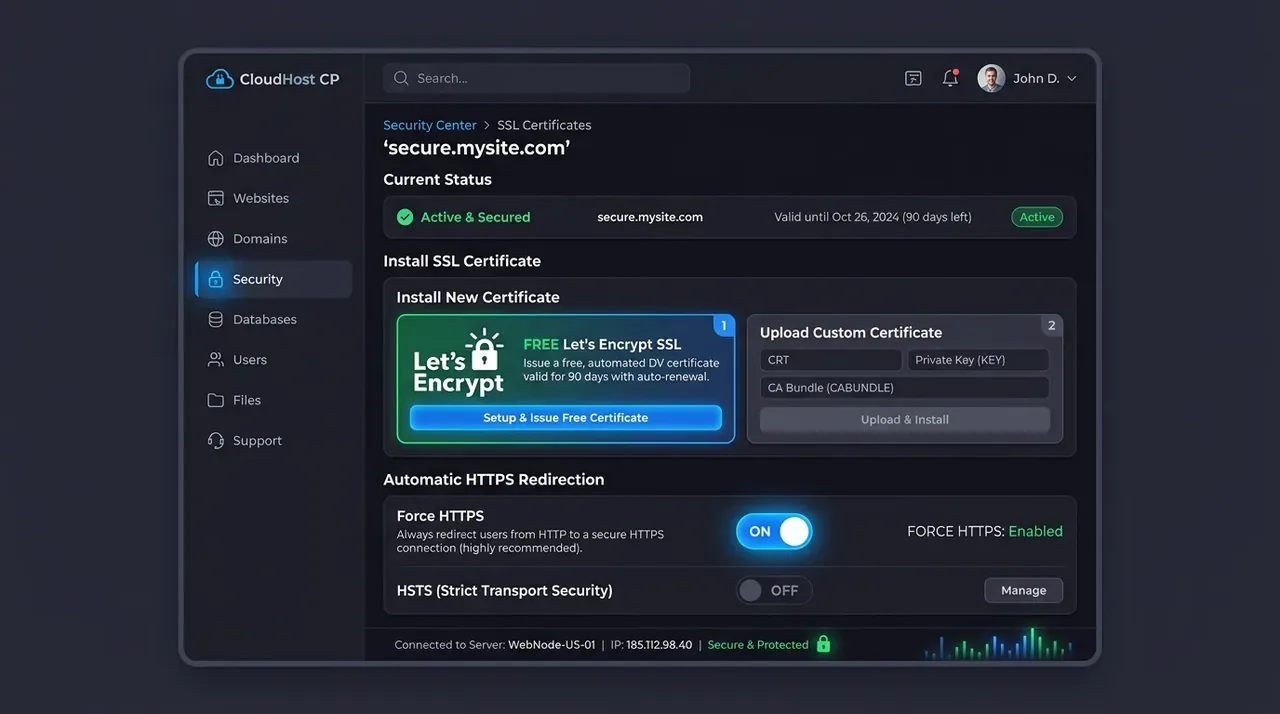Click 'Upload Custom Certificate' heading
Image resolution: width=1280 pixels, height=714 pixels.
pyautogui.click(x=851, y=333)
